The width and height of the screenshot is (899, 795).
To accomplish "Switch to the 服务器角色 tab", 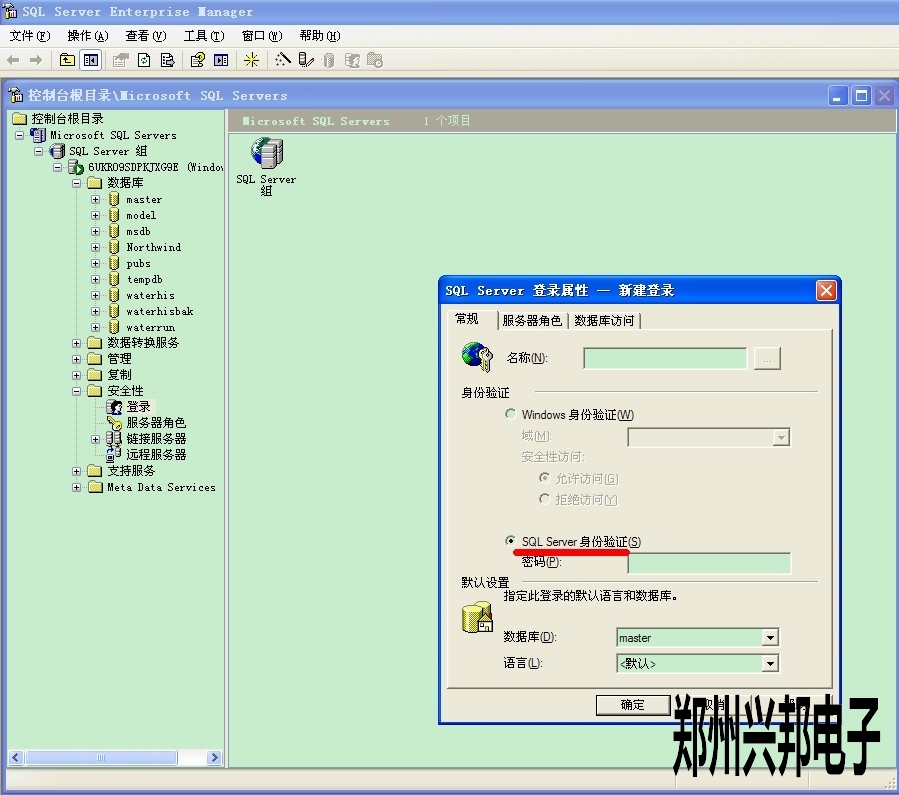I will point(531,321).
